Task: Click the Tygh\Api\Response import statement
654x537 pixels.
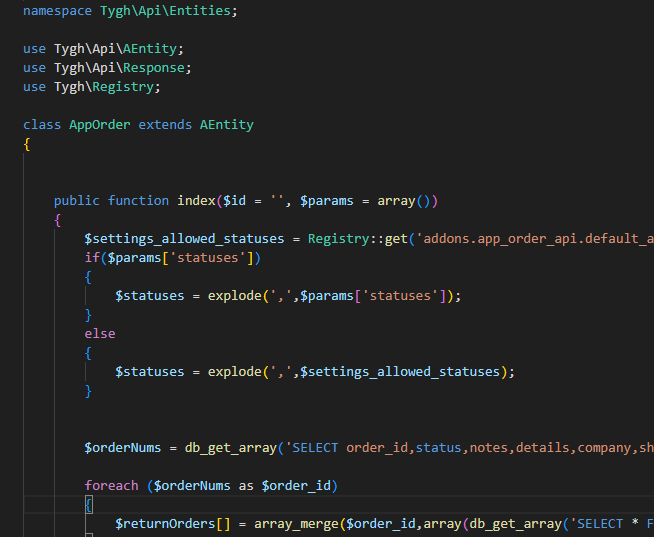Action: click(122, 68)
